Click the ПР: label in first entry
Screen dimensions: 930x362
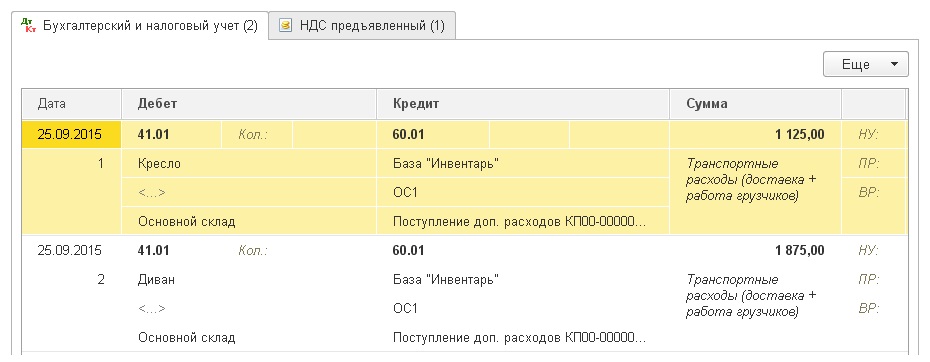pyautogui.click(x=868, y=164)
